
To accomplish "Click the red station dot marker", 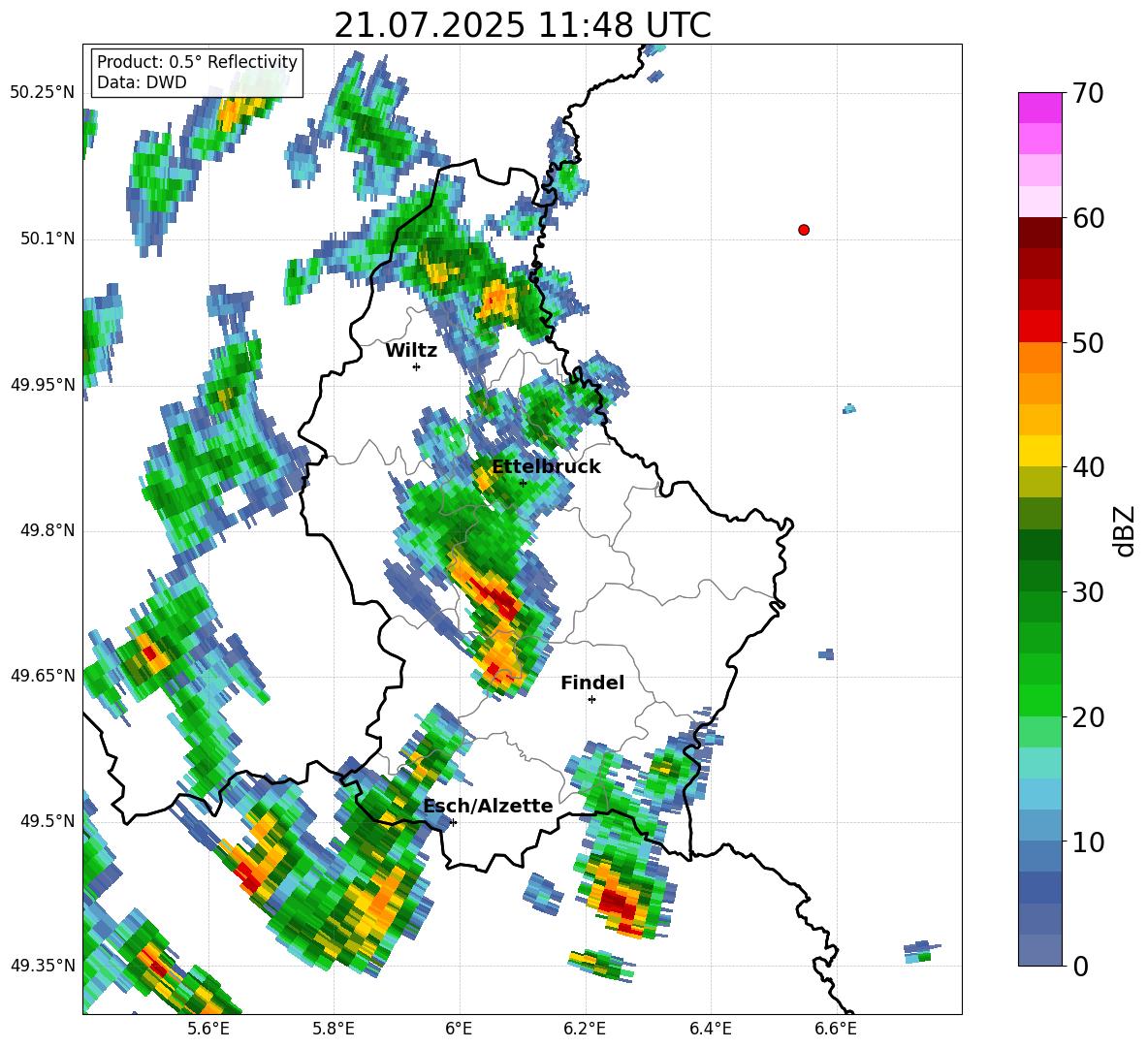I will [803, 230].
